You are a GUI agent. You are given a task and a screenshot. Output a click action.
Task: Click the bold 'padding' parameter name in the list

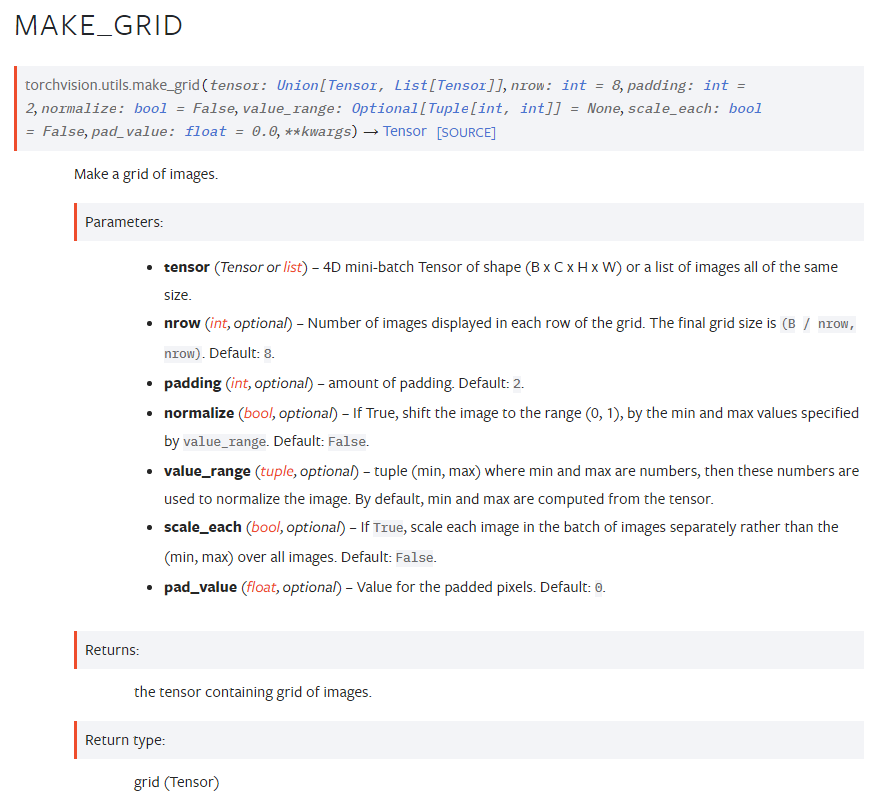[192, 383]
